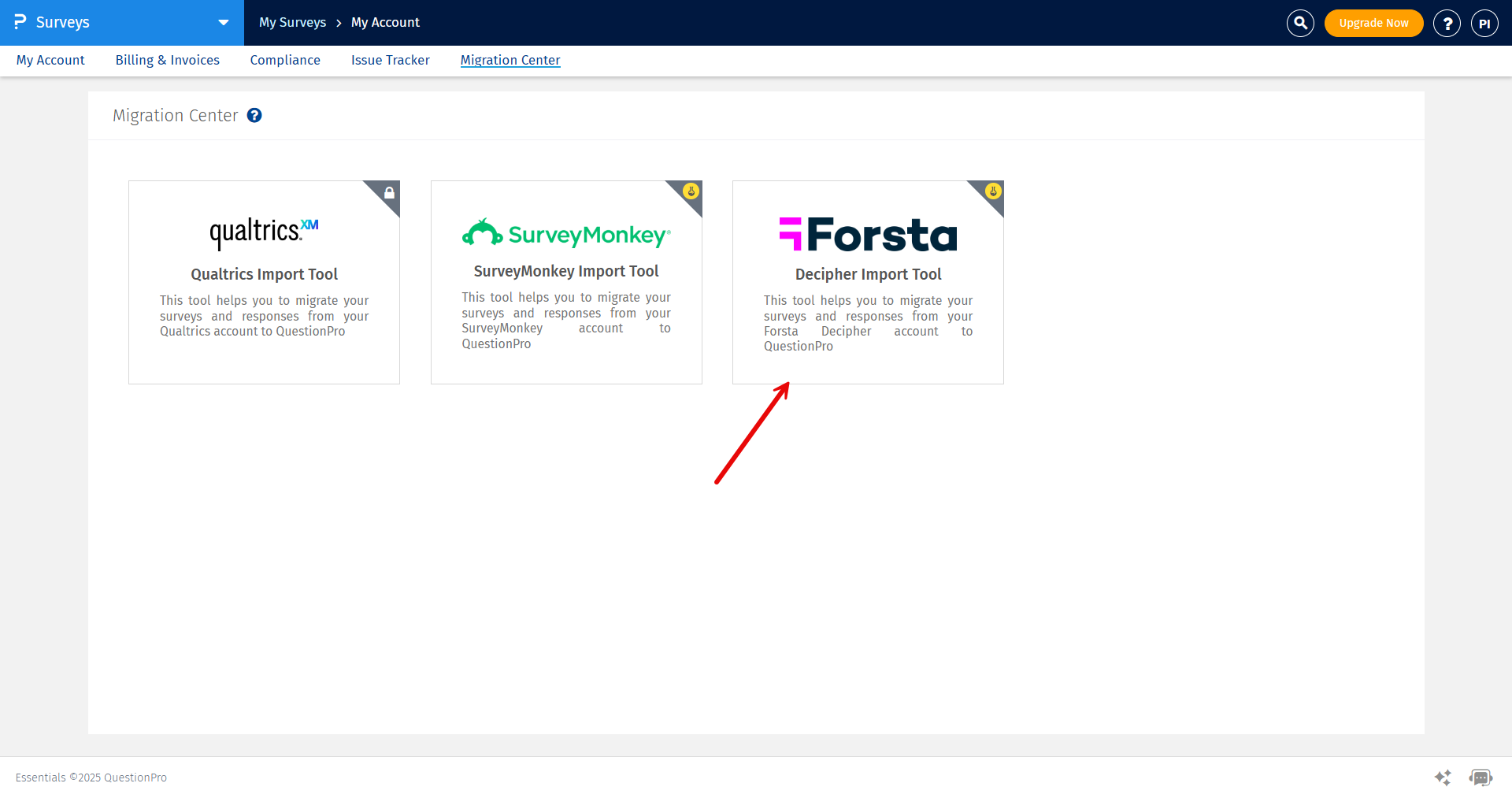Click the Qualtrics XM logo

[264, 233]
